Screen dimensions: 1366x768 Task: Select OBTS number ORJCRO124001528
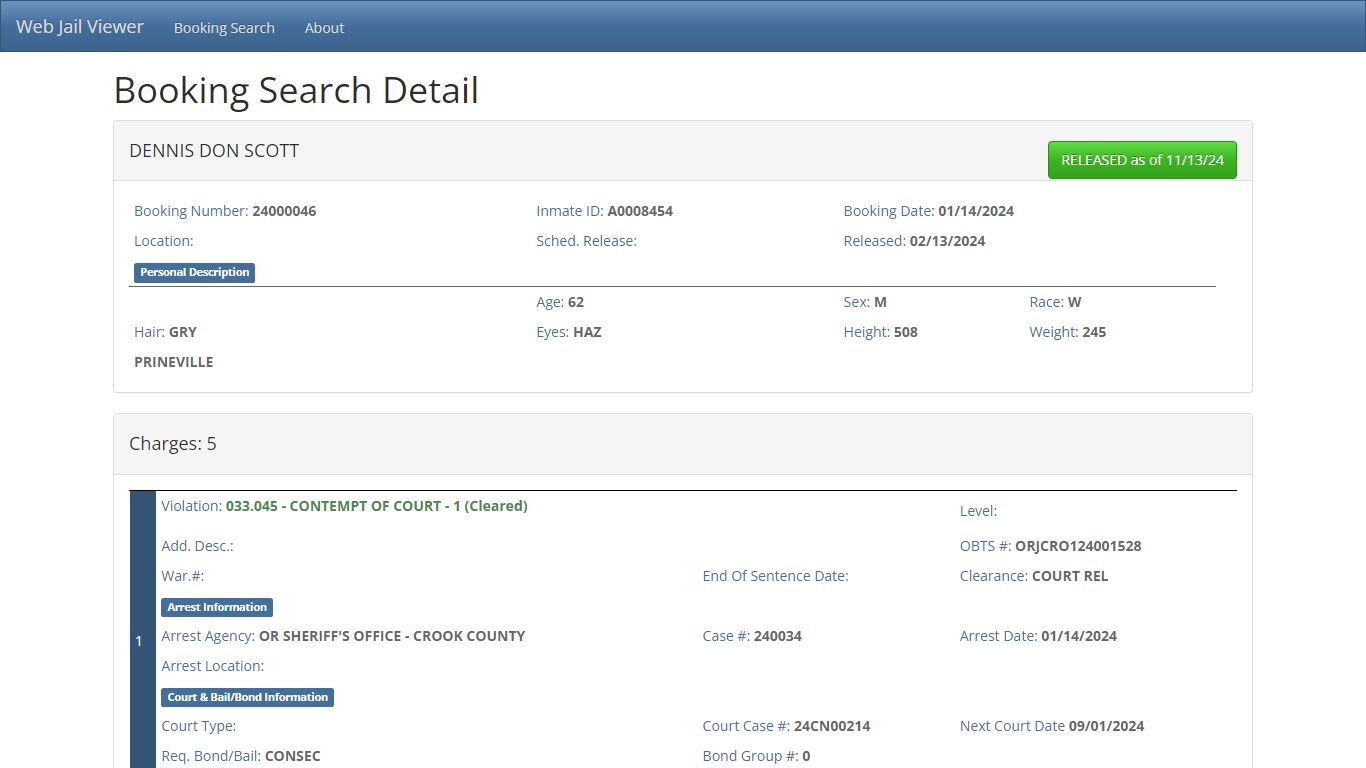1078,546
